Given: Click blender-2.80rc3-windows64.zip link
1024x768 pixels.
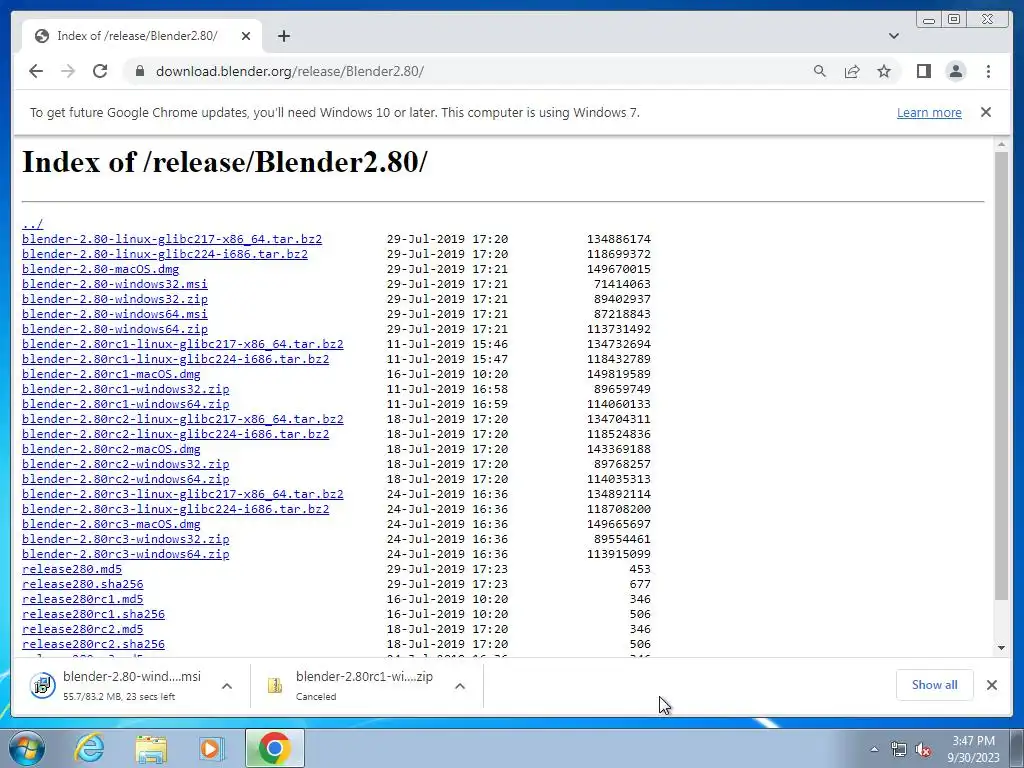Looking at the screenshot, I should [x=125, y=554].
